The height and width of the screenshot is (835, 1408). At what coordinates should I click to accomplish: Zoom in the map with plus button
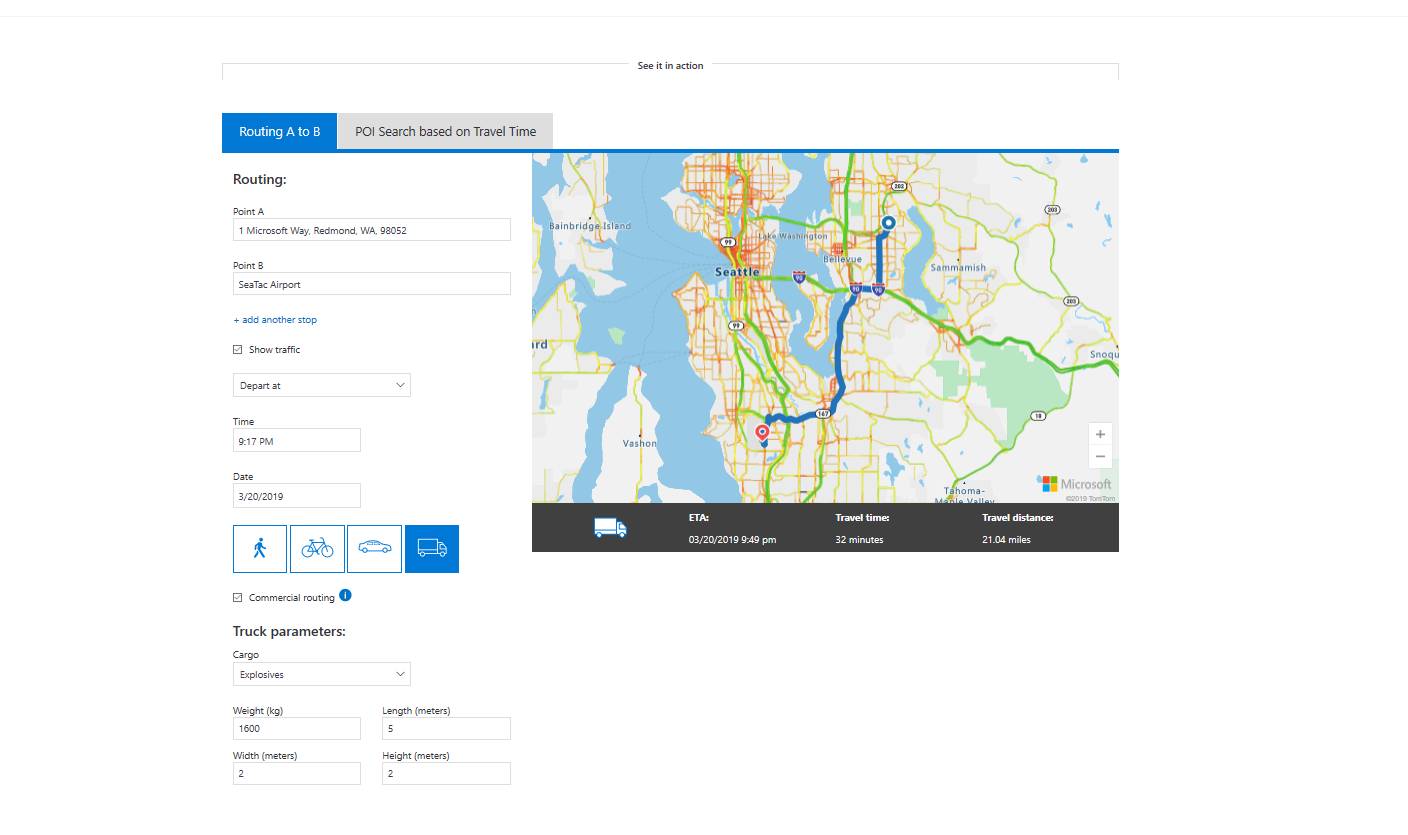click(1100, 434)
